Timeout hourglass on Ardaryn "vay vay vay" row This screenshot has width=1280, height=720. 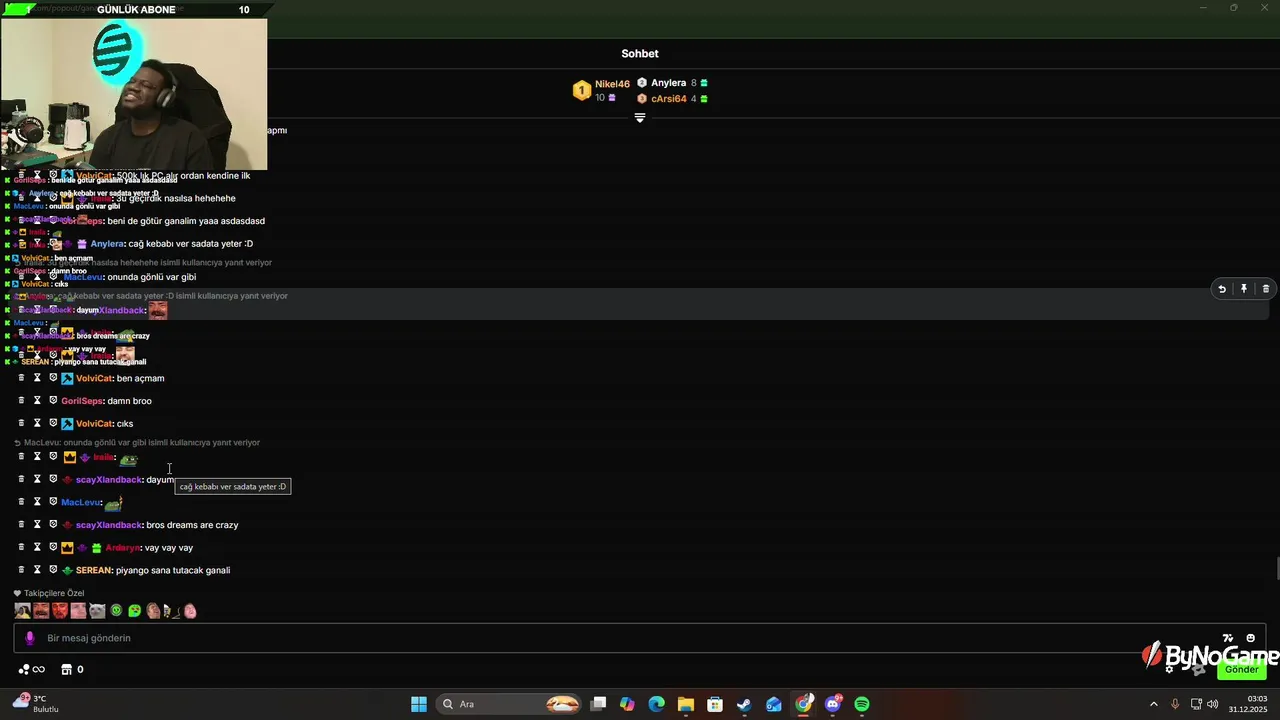point(37,547)
